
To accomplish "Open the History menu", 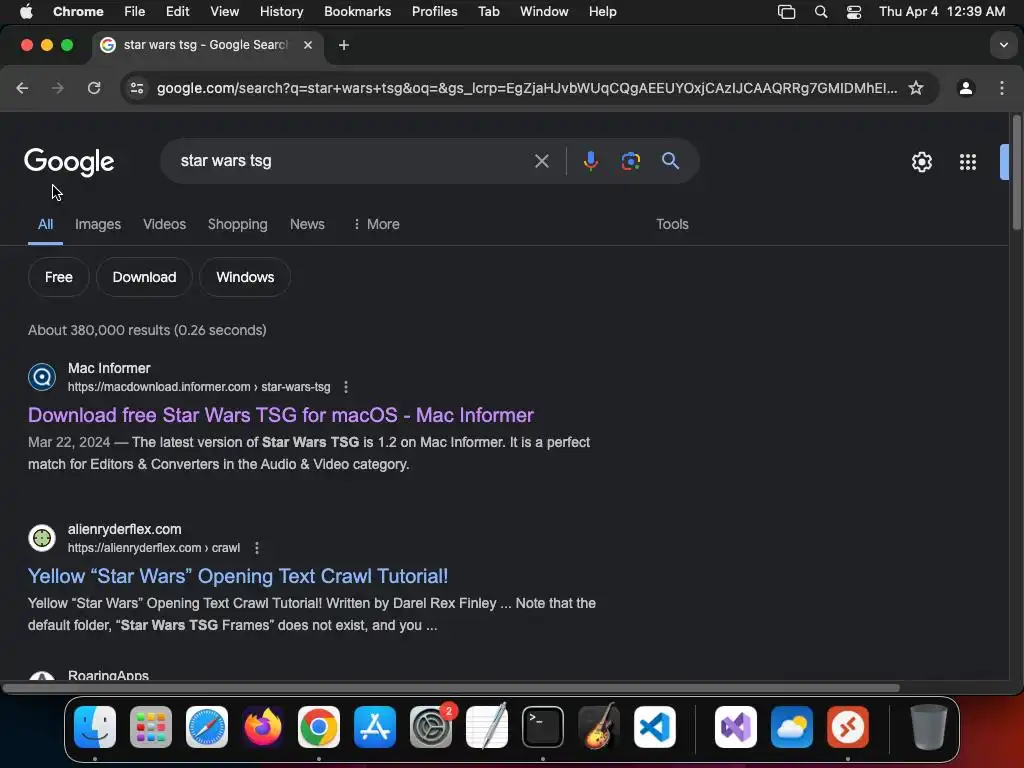I will click(x=281, y=12).
